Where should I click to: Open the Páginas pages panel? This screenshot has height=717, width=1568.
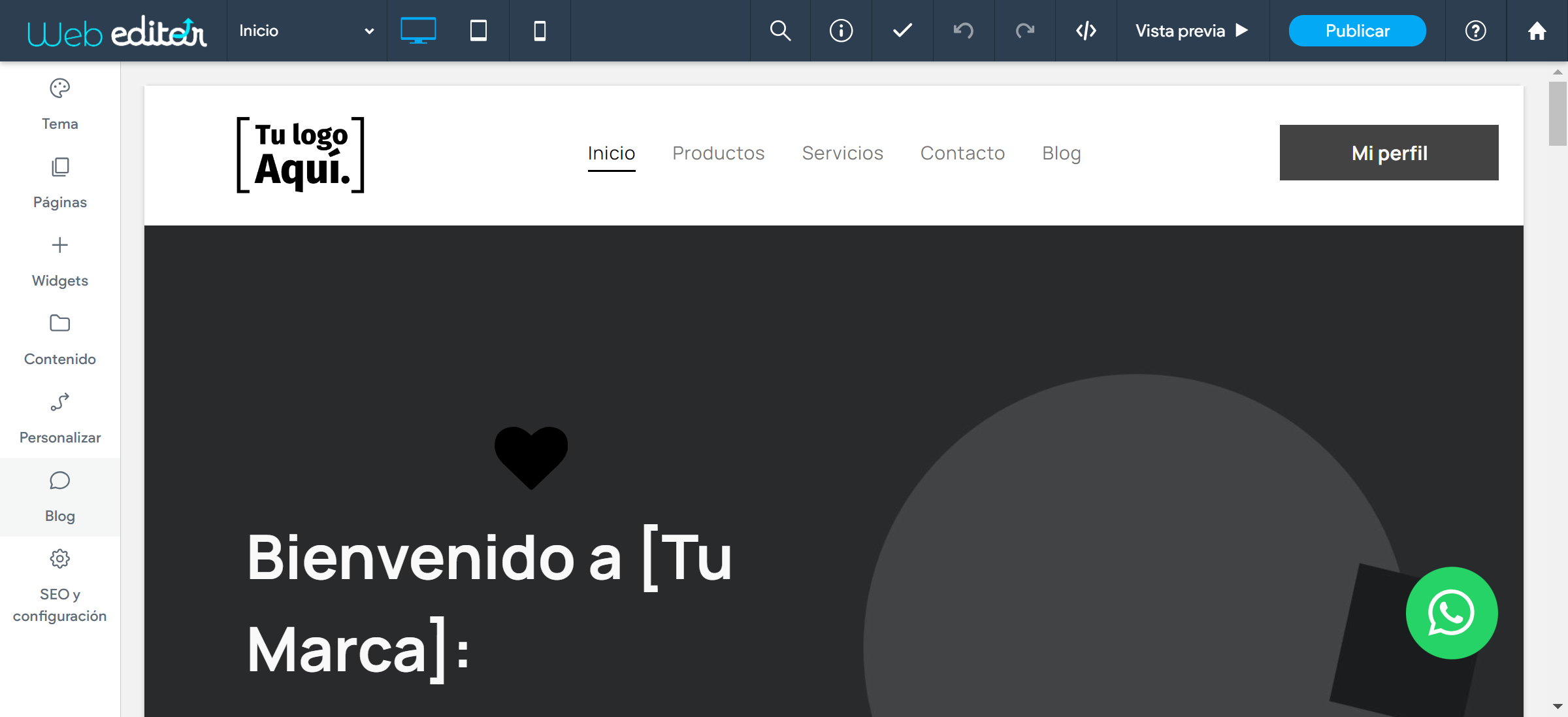(59, 183)
